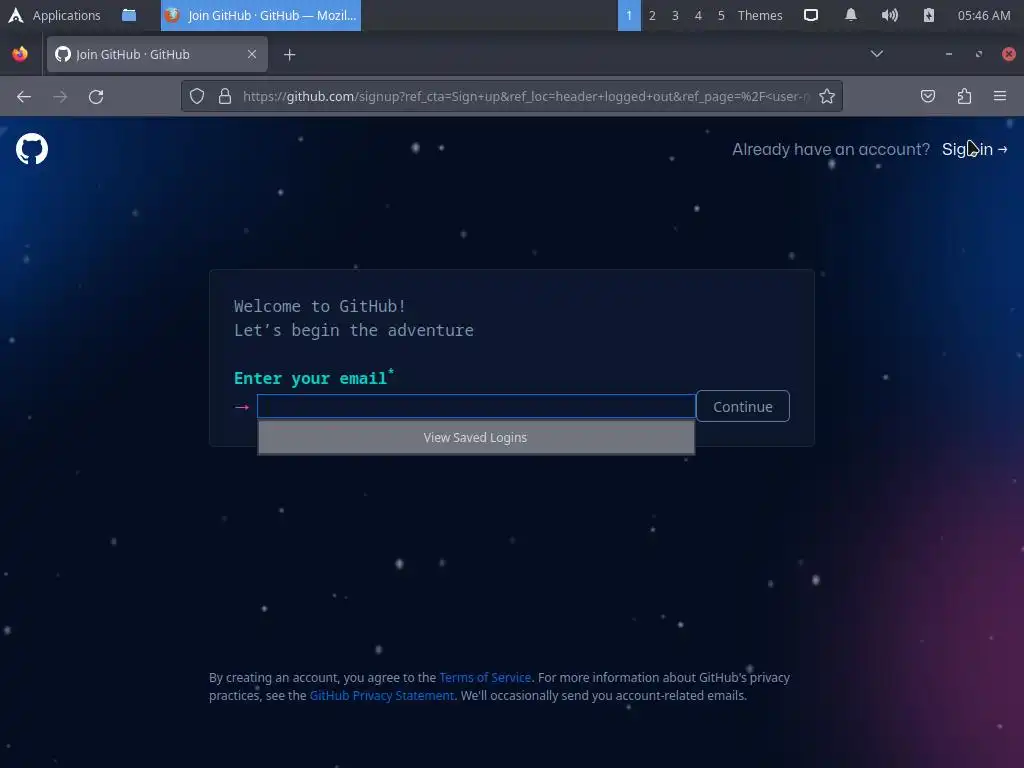Switch to workspace 4

(x=698, y=15)
